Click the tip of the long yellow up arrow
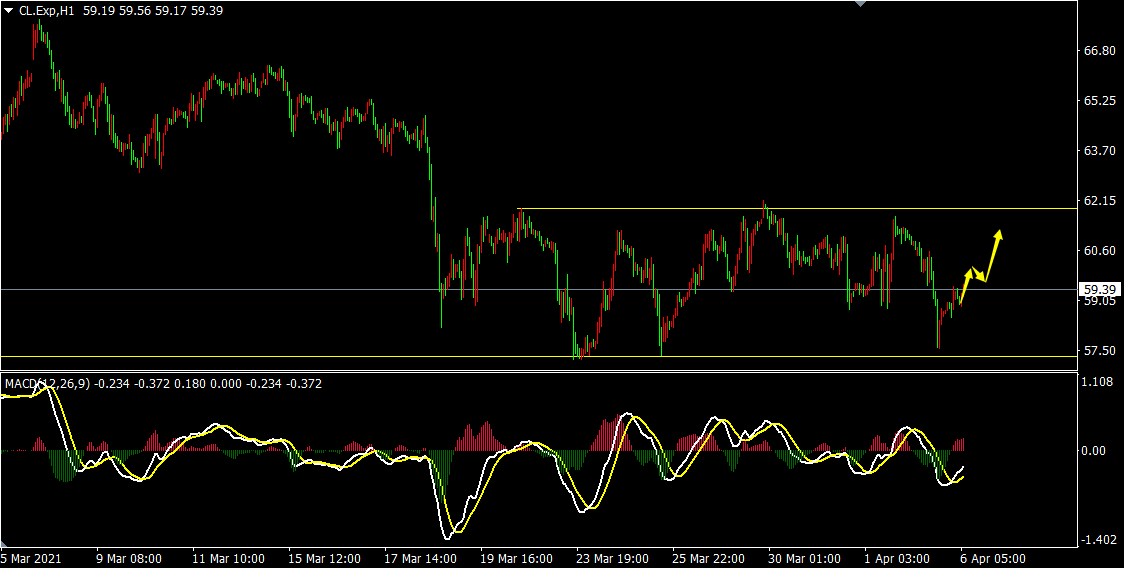1124x568 pixels. 998,233
